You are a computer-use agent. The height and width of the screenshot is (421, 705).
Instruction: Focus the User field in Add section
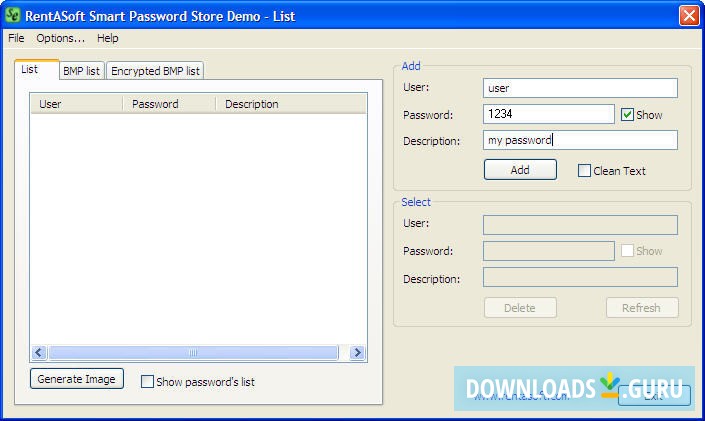(580, 88)
